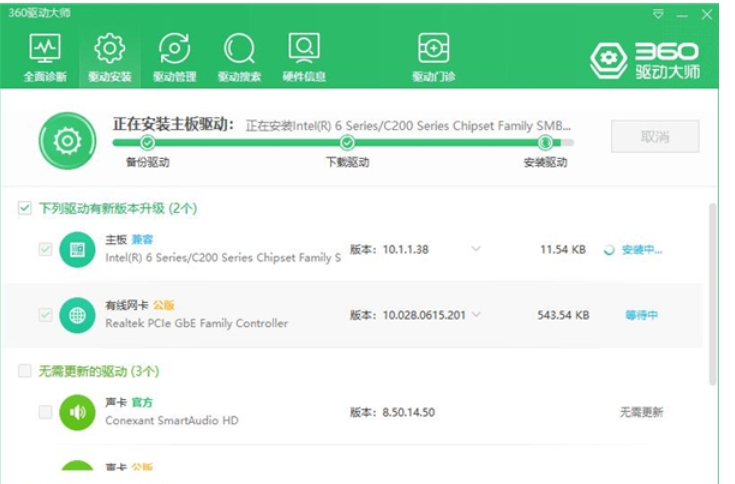Click the 安装中... status link
The image size is (735, 484).
[x=642, y=250]
